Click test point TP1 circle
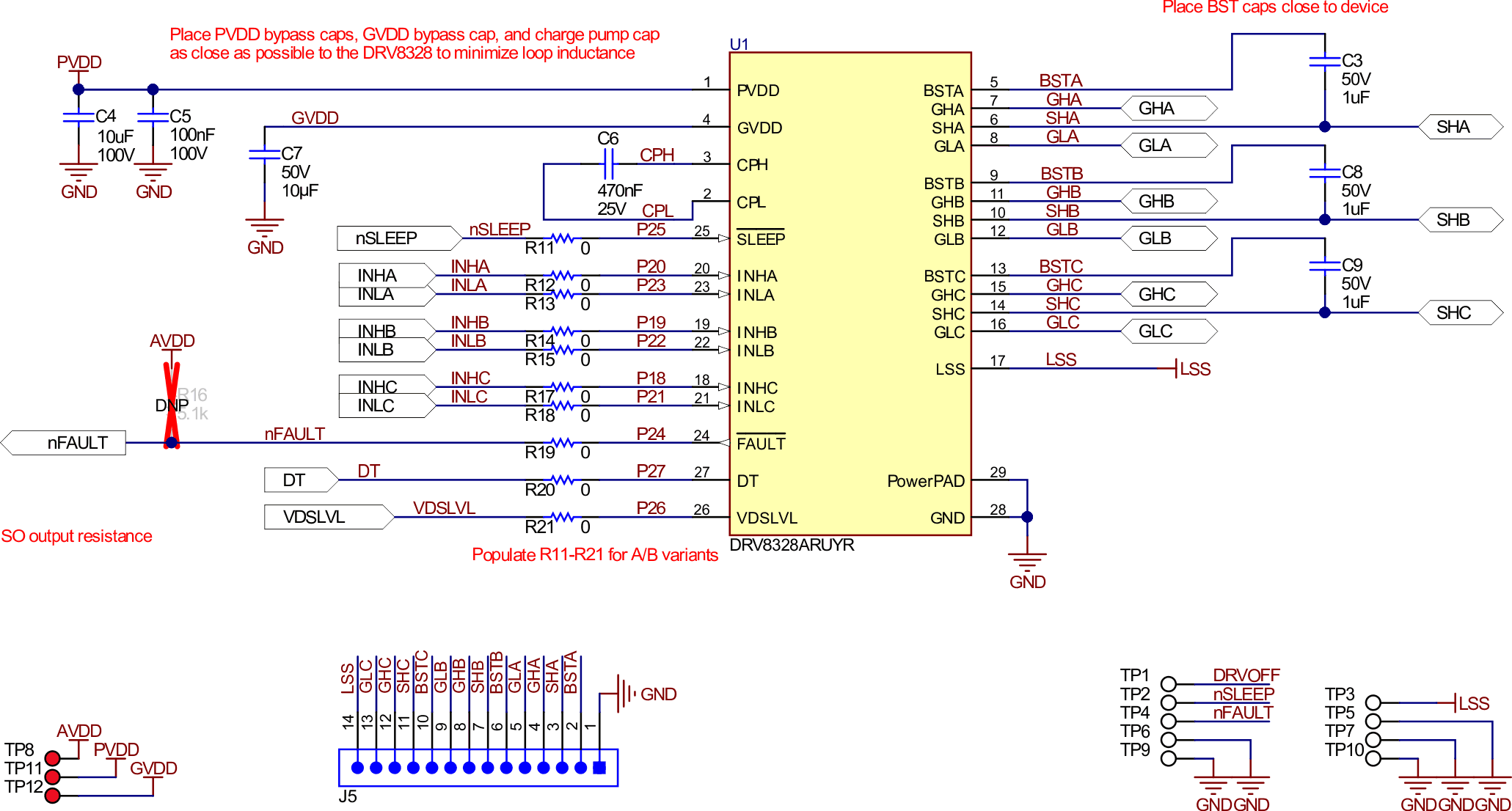This screenshot has height=811, width=1512. click(1169, 684)
